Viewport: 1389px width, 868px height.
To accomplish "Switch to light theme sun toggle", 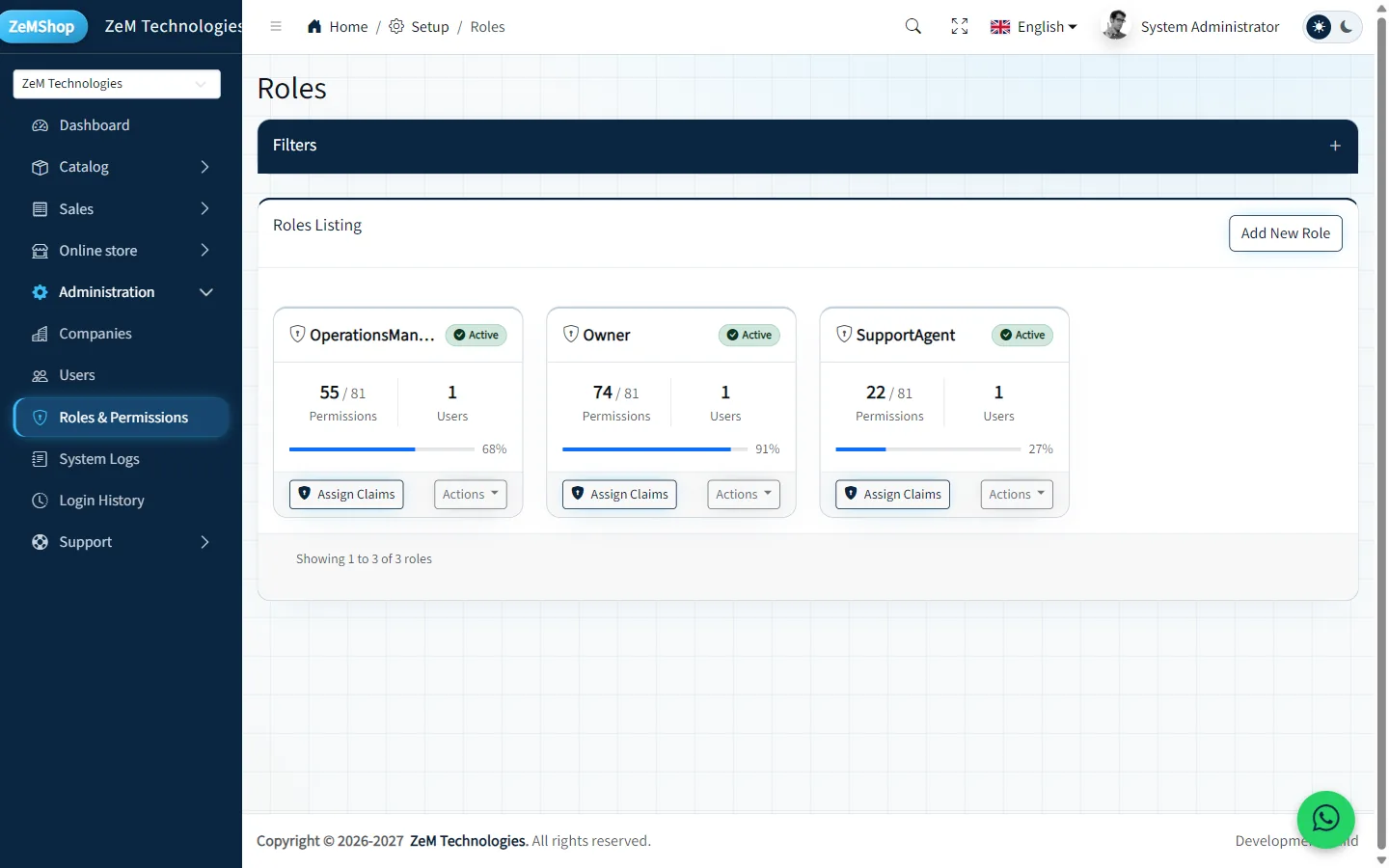I will (1319, 26).
